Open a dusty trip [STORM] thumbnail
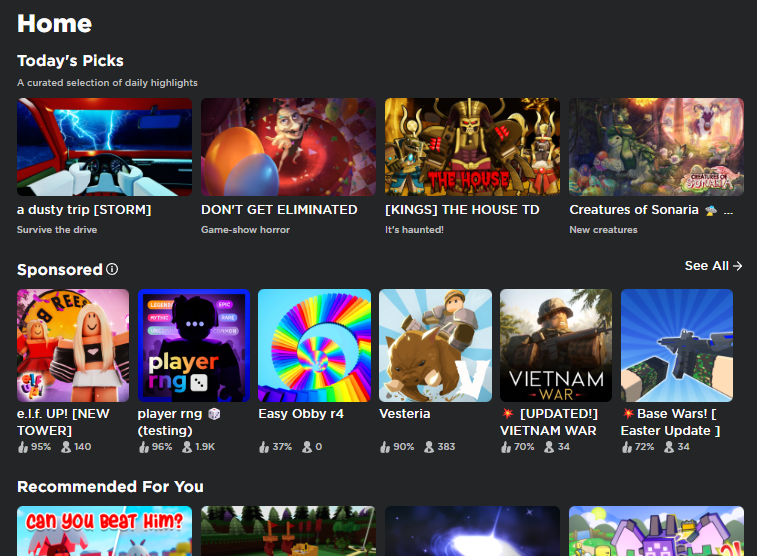This screenshot has height=556, width=757. (x=104, y=147)
